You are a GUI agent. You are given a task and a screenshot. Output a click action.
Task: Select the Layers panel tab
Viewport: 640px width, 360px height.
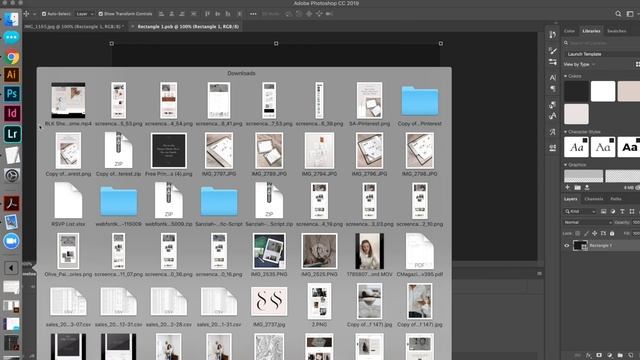[x=571, y=199]
